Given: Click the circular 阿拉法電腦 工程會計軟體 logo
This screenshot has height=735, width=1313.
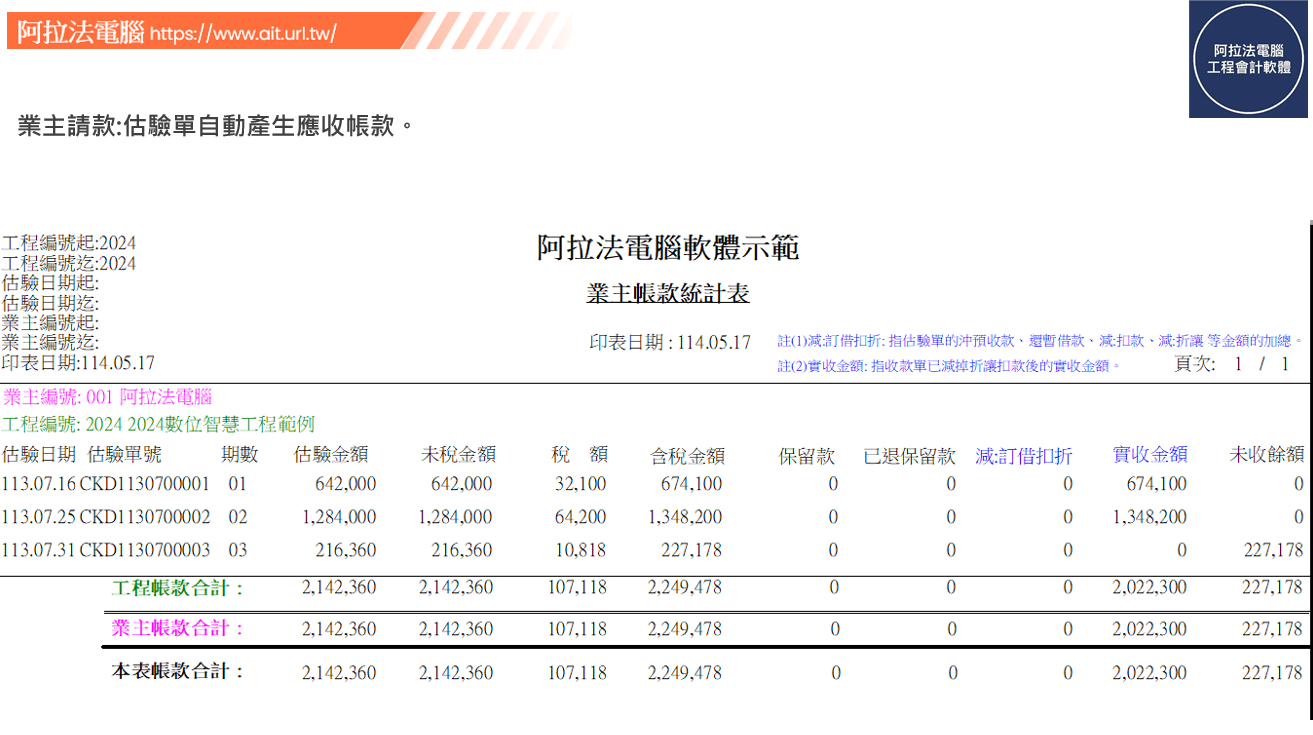Looking at the screenshot, I should 1250,59.
